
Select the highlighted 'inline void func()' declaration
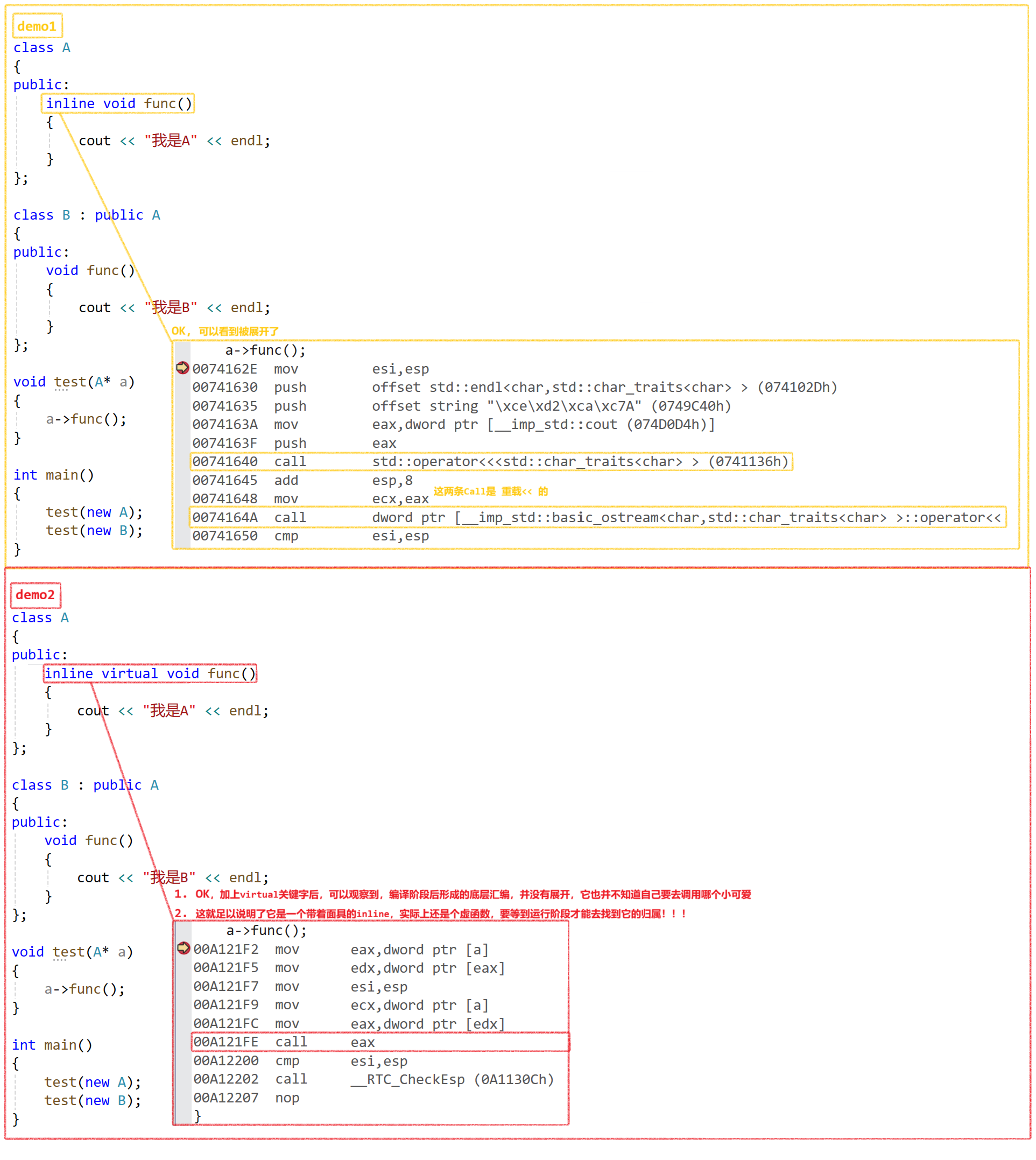118,103
